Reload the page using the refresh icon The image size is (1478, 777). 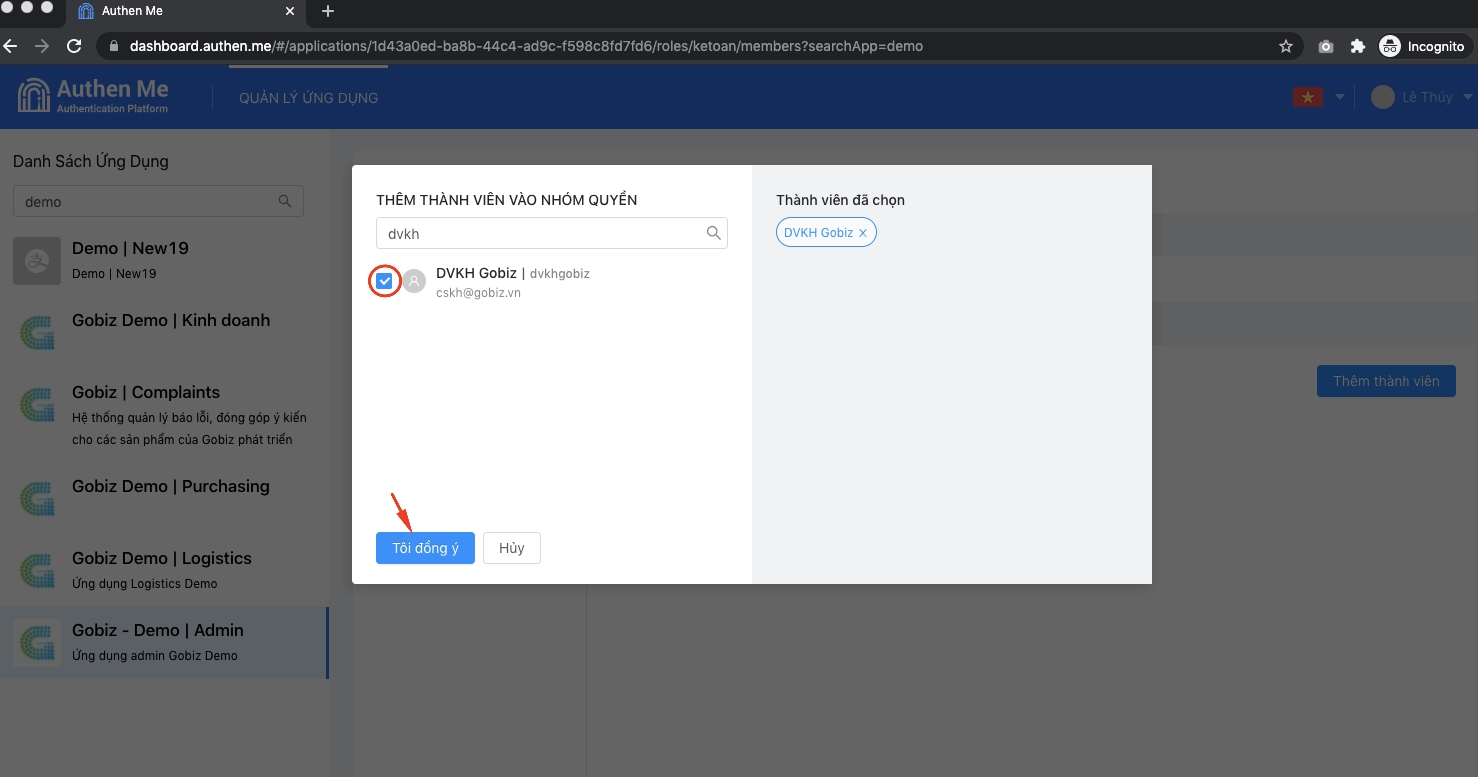click(73, 46)
